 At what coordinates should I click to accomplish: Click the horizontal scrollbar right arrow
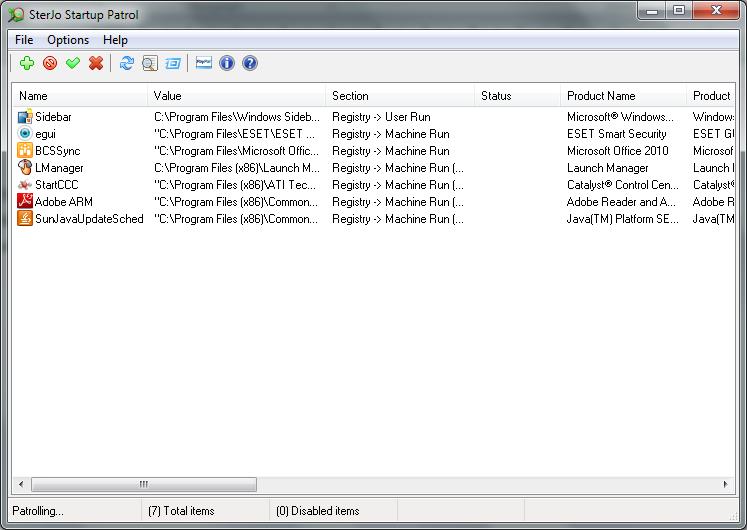tap(726, 484)
